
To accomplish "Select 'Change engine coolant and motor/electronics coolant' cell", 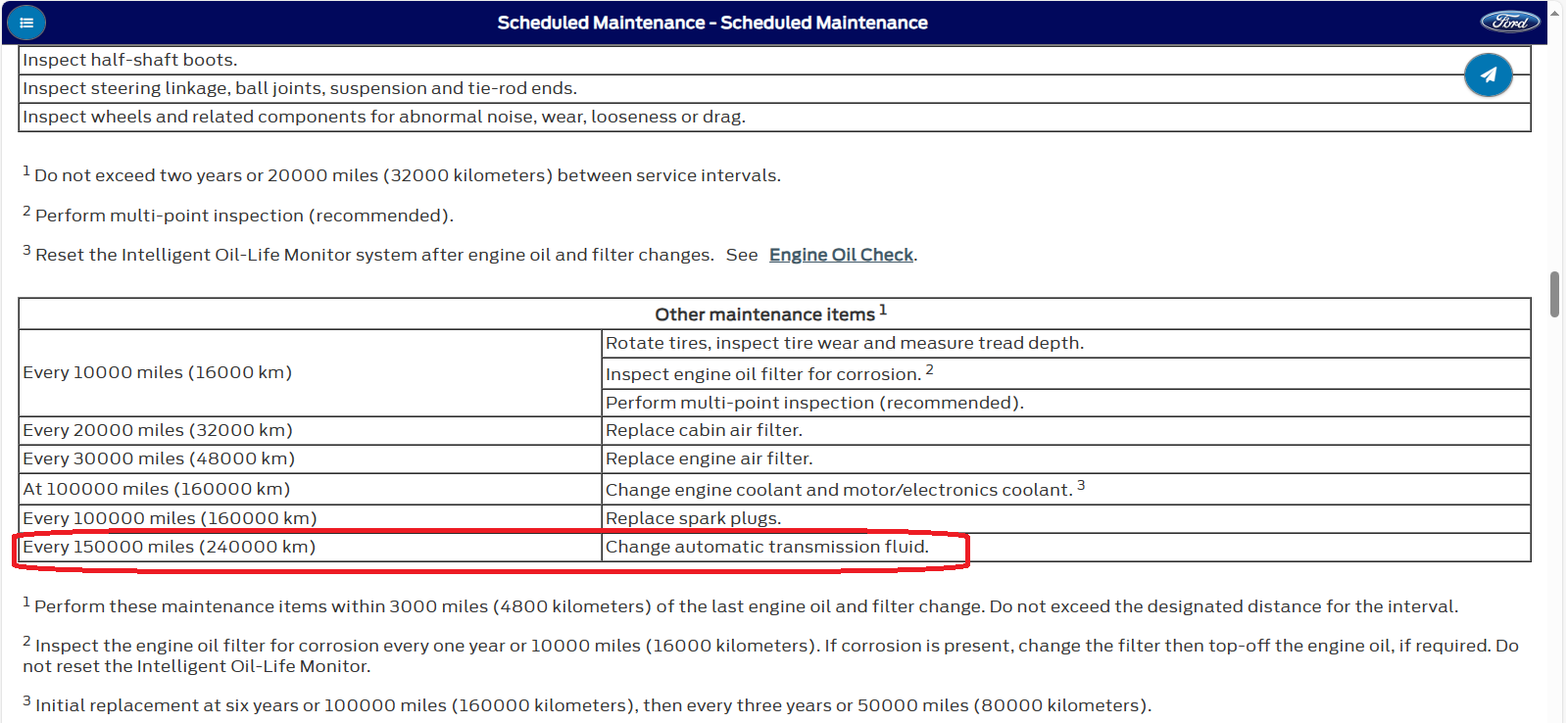I will pyautogui.click(x=839, y=490).
